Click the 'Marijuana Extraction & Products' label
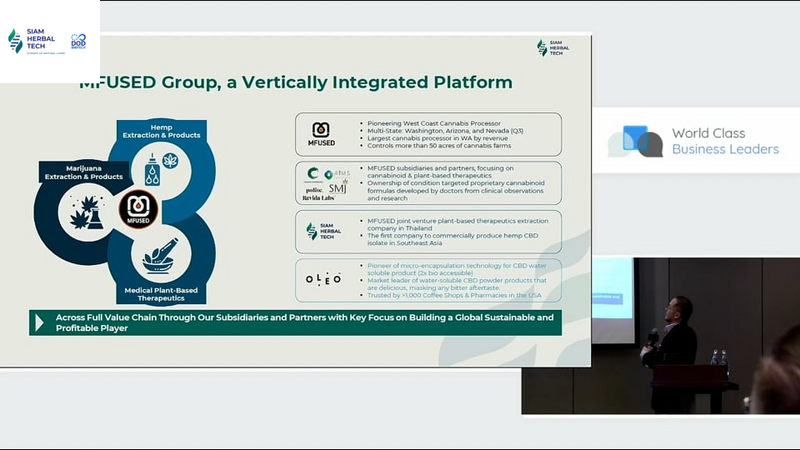Image resolution: width=800 pixels, height=450 pixels. click(84, 172)
